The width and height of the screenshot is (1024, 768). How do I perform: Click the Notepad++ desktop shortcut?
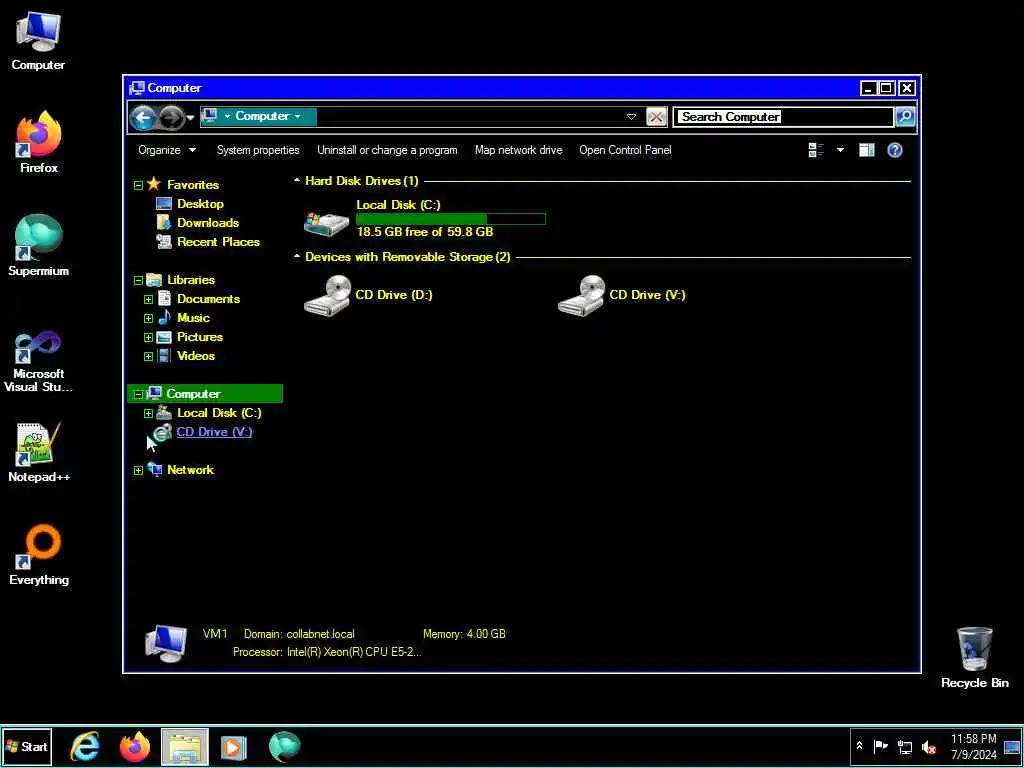point(39,452)
